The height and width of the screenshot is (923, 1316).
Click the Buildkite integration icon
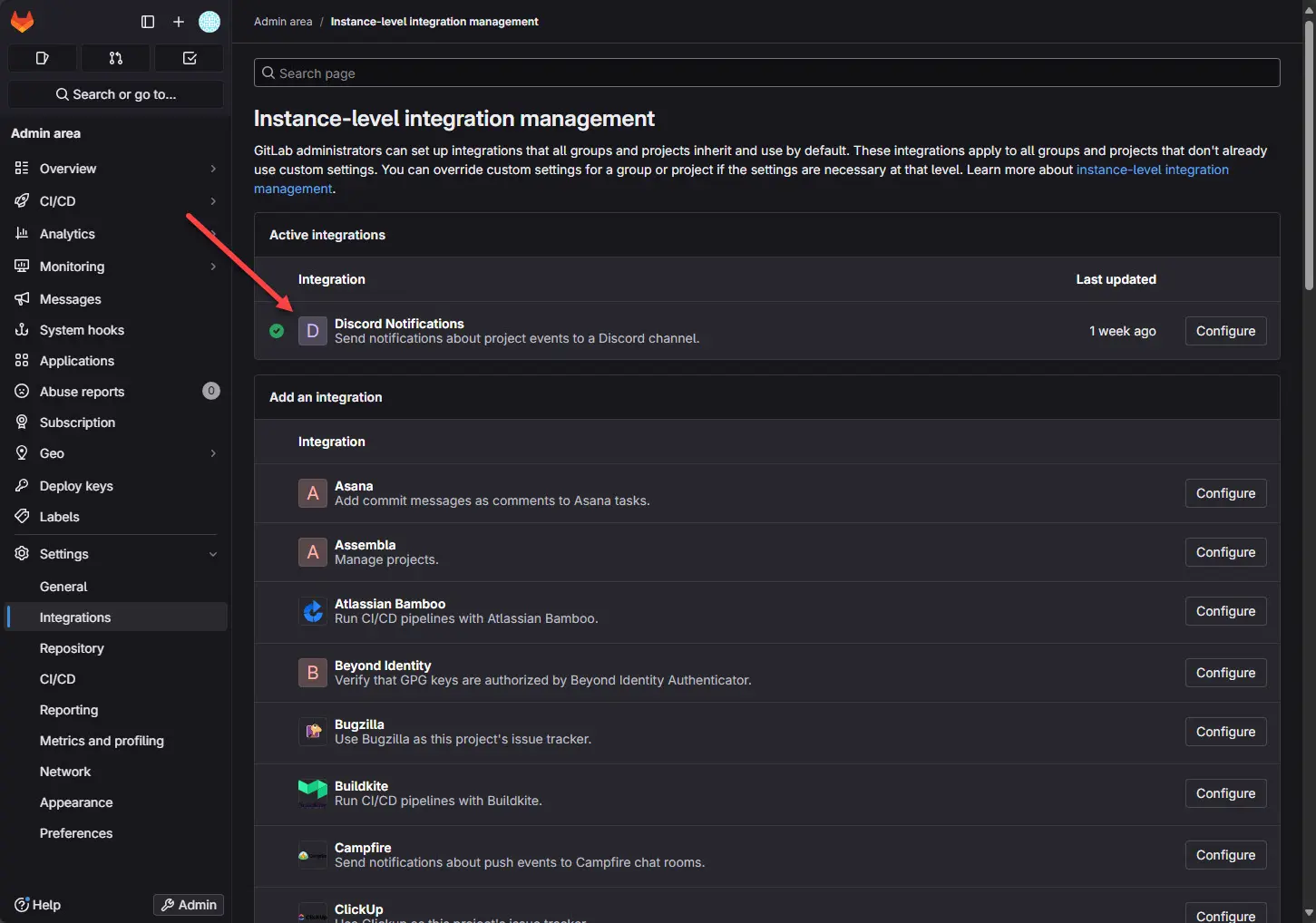(312, 792)
